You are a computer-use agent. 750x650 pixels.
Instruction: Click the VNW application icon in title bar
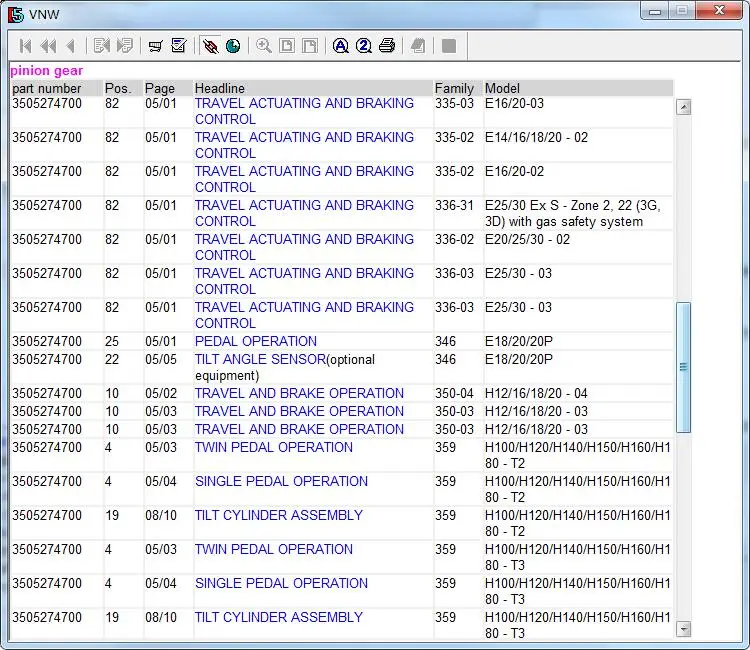tap(16, 15)
